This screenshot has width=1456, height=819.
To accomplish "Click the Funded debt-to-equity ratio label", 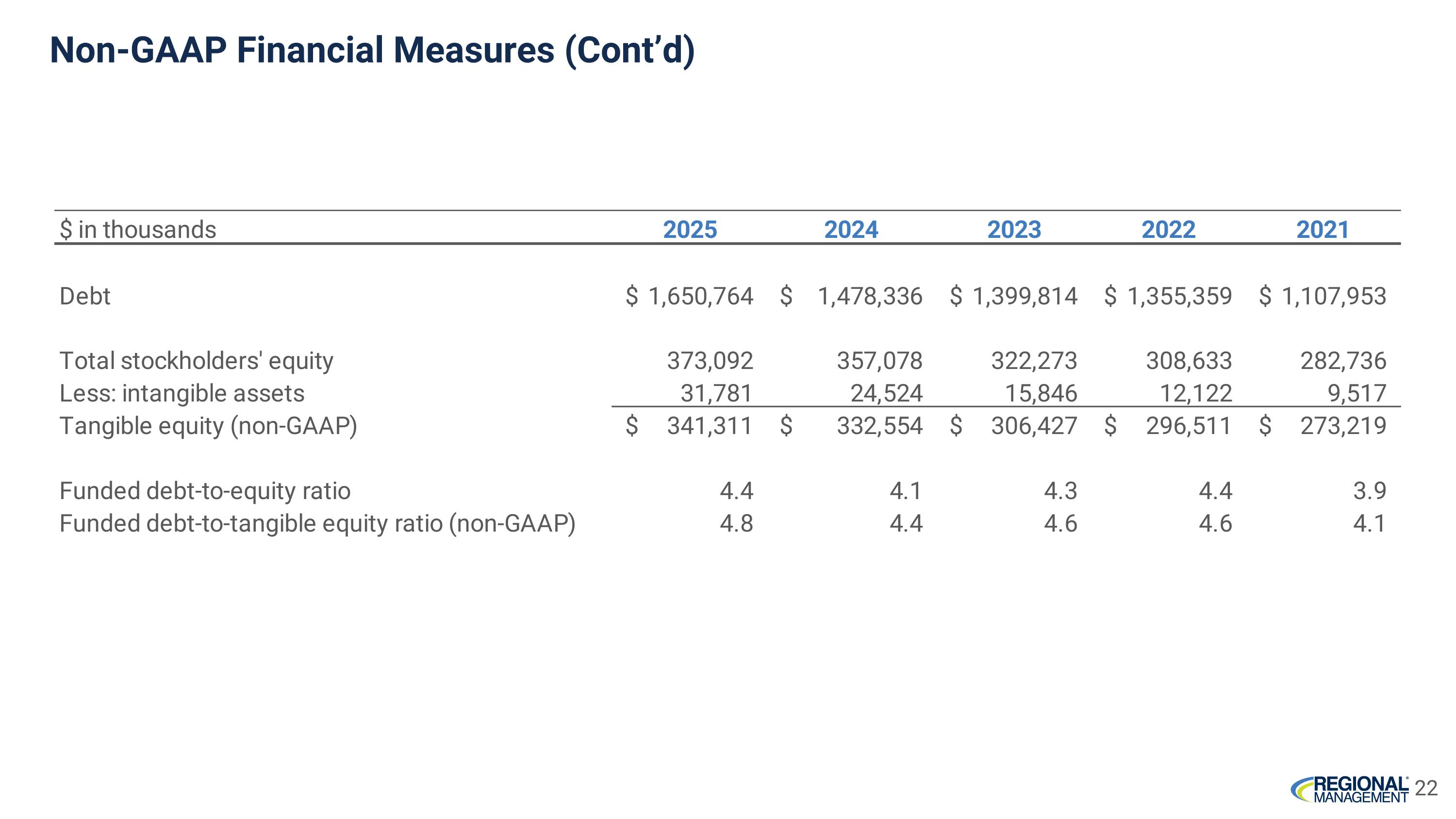I will (205, 491).
